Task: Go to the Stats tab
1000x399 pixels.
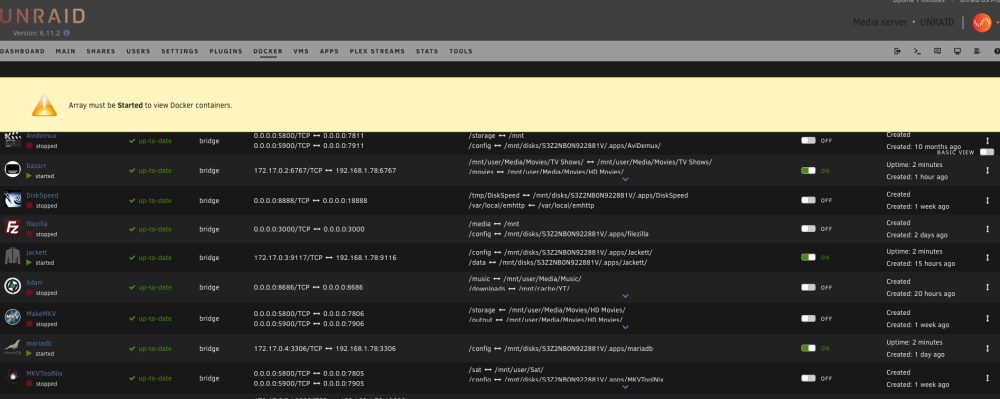Action: 427,51
